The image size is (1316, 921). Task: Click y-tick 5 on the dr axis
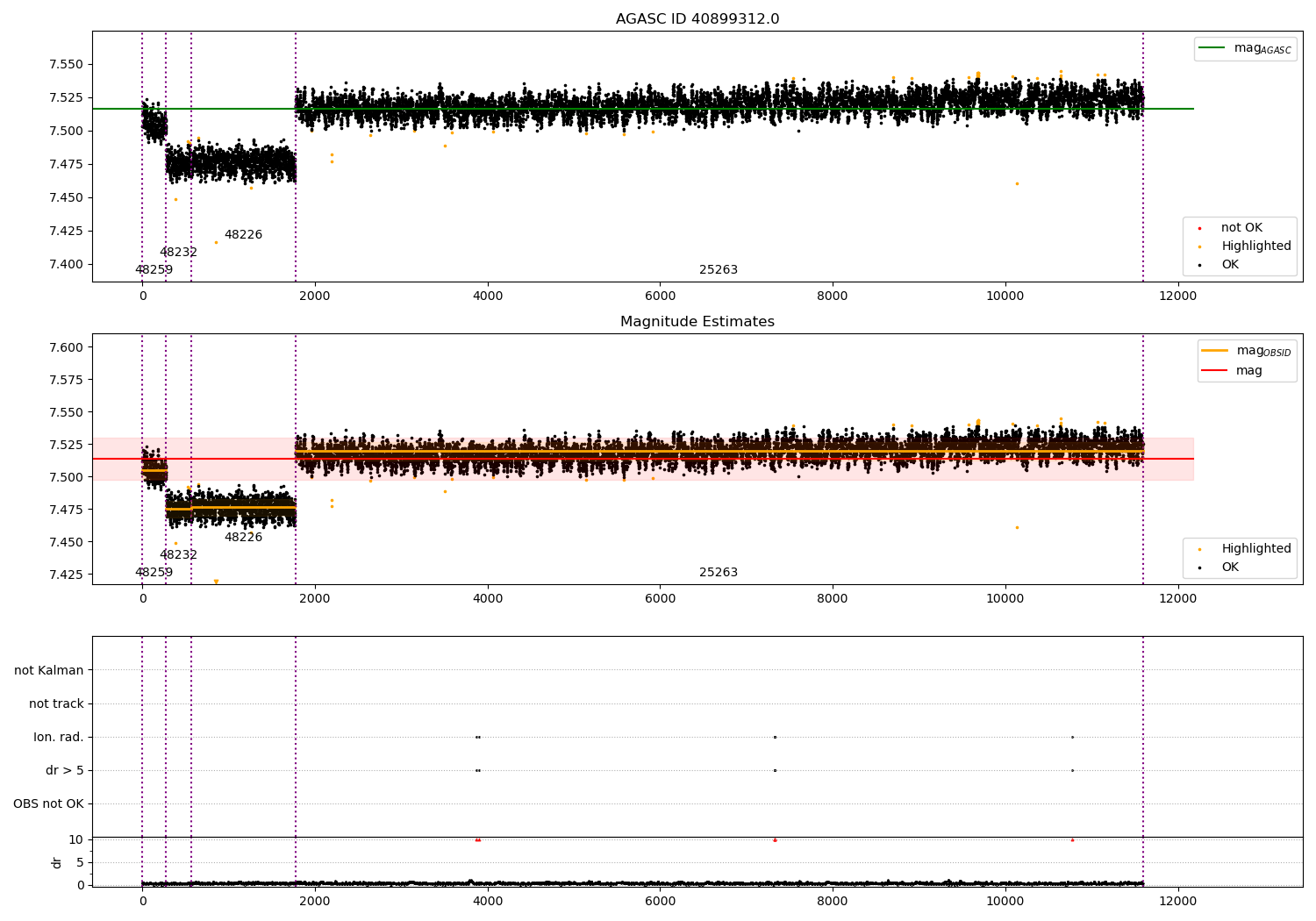click(81, 863)
